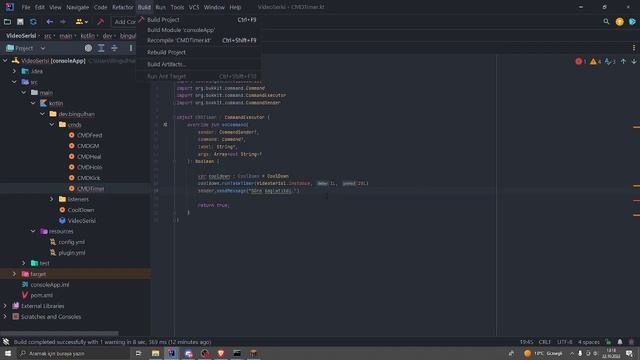
Task: Navigate forward with the right arrow icon
Action: coord(62,22)
